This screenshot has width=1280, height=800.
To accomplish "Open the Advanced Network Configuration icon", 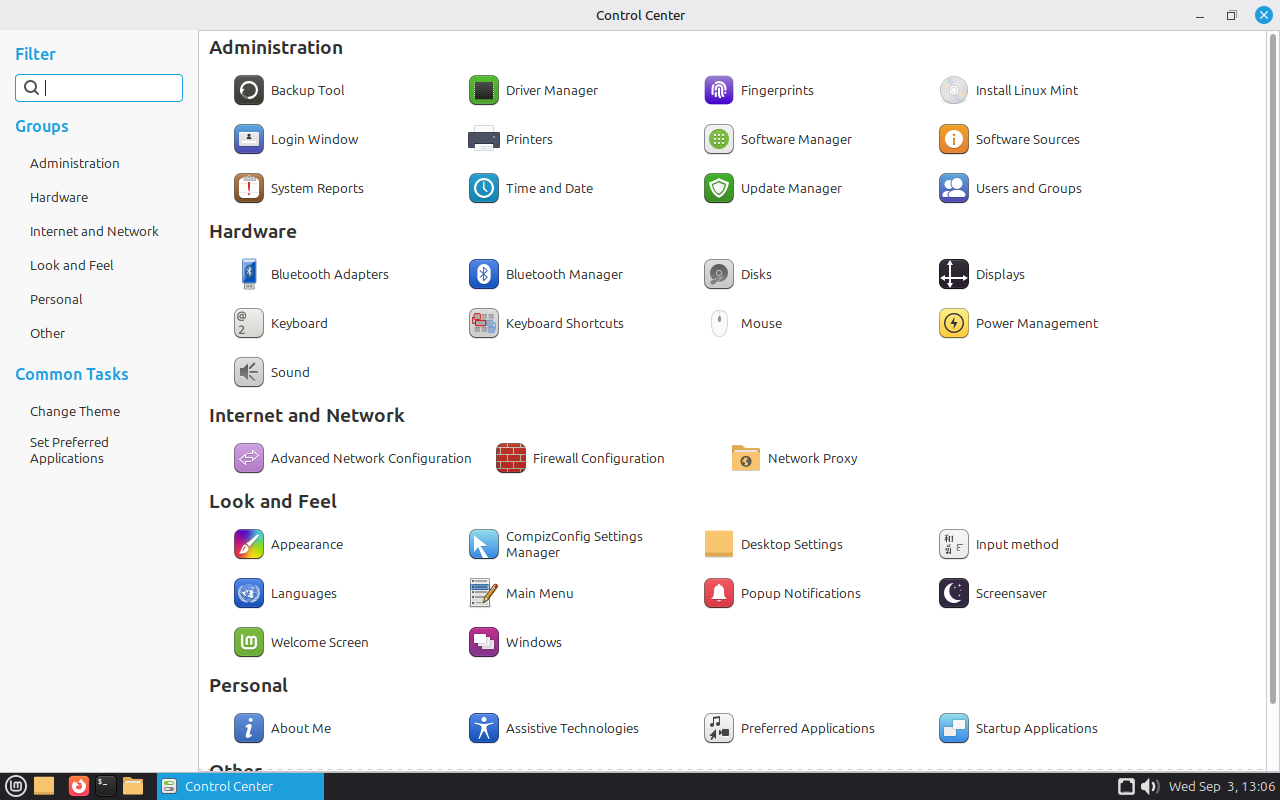I will click(x=249, y=458).
